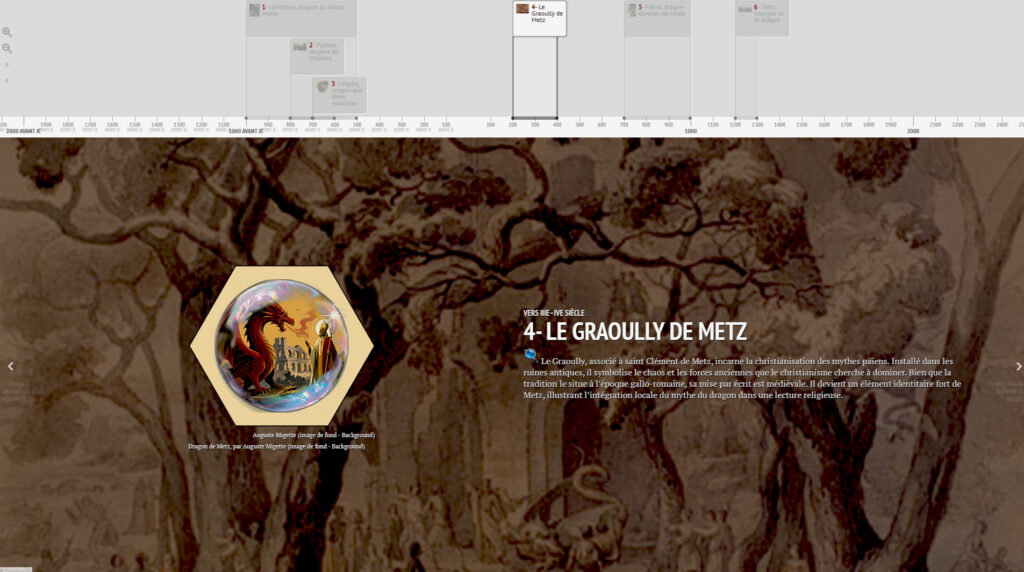Select marker 2 Python, serpent de Delphes

pyautogui.click(x=317, y=52)
